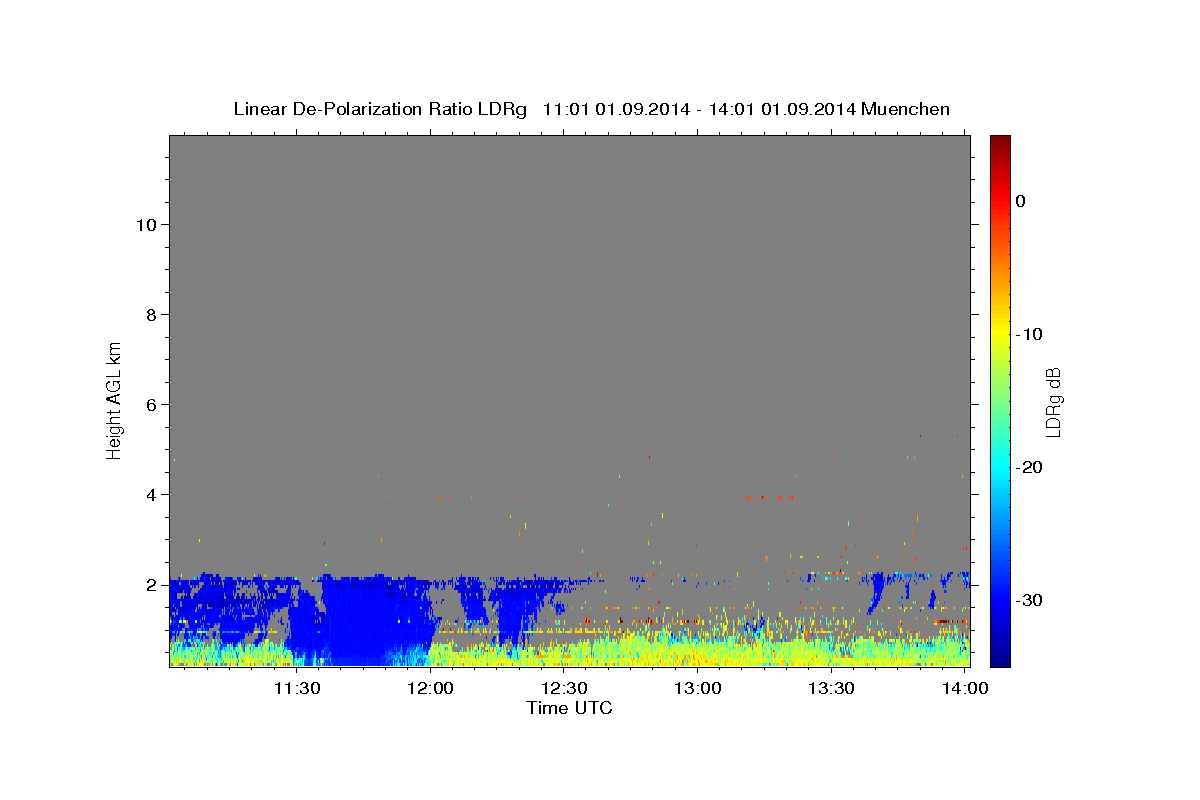Click the end date '14:01 01.09.2014' in the title
Screen dimensions: 1200x800
pos(781,109)
